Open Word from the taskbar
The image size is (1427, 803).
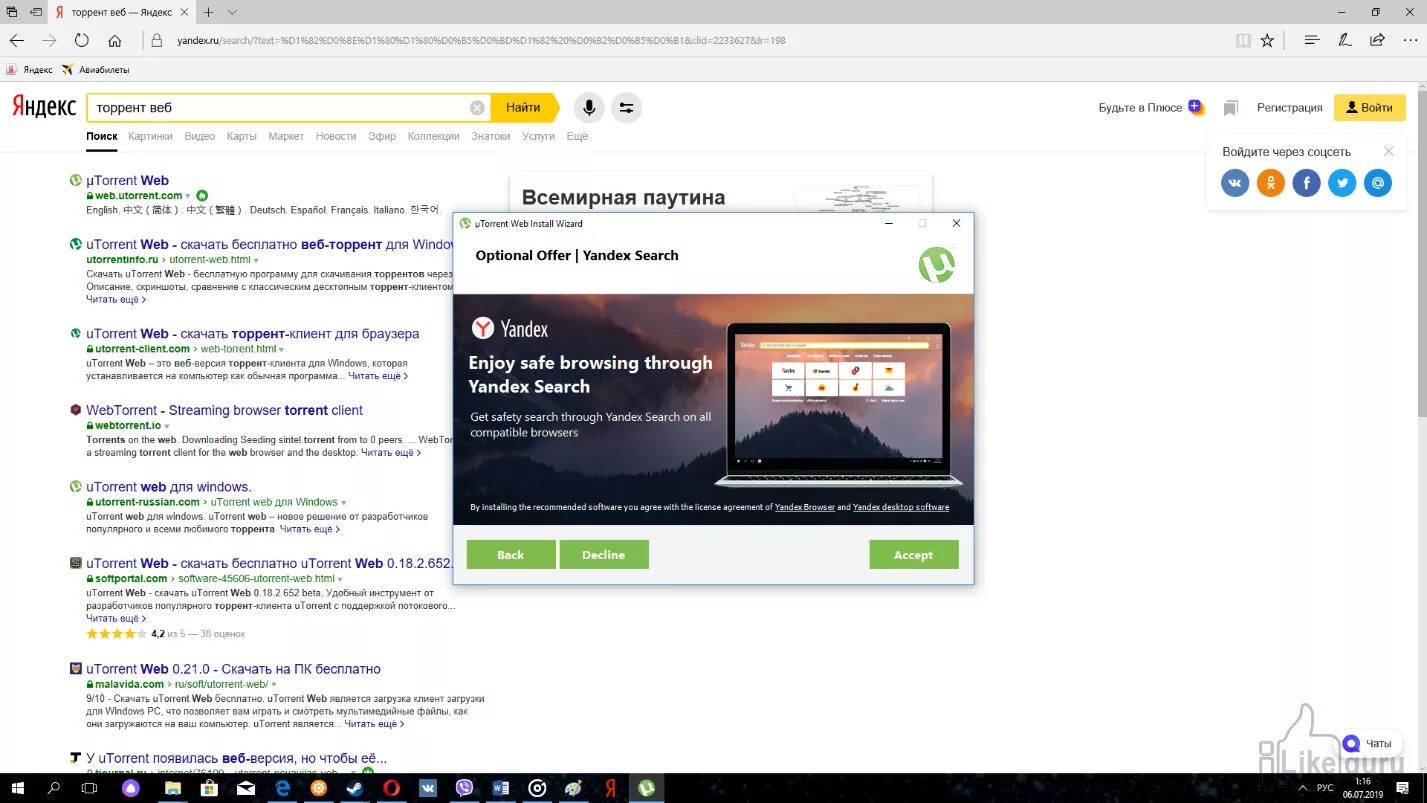501,788
